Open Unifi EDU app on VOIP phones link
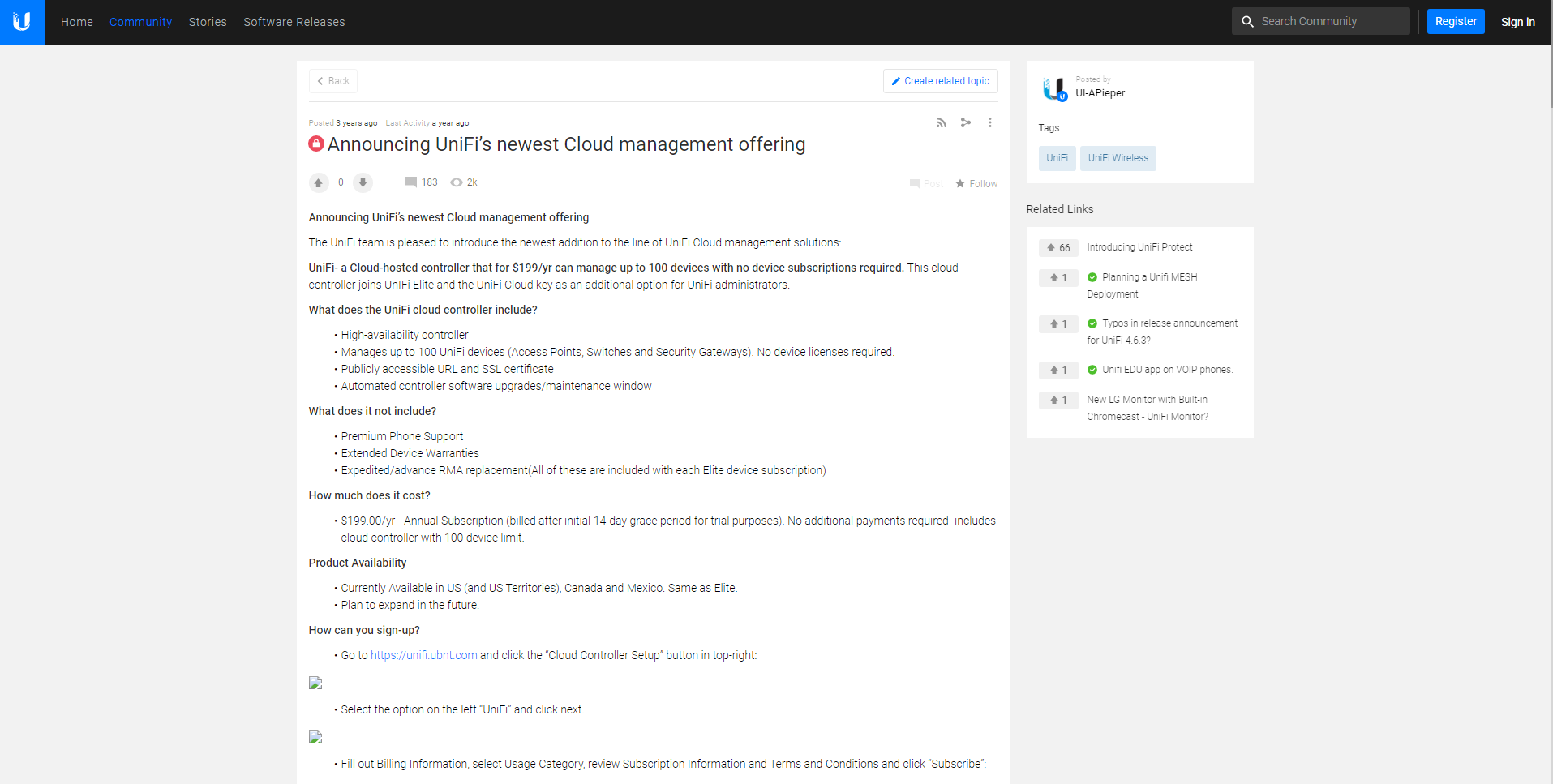 tap(1168, 370)
